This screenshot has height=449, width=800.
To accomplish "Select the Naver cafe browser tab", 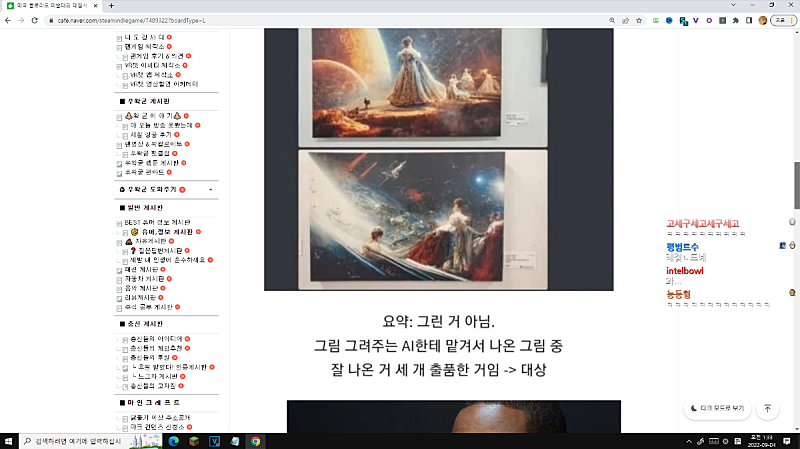I will point(51,6).
